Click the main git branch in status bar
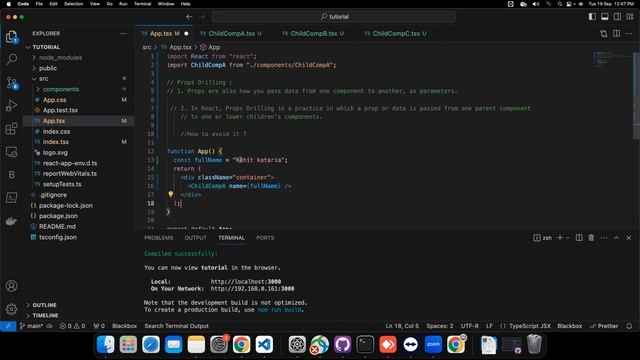The image size is (640, 360). (32, 326)
